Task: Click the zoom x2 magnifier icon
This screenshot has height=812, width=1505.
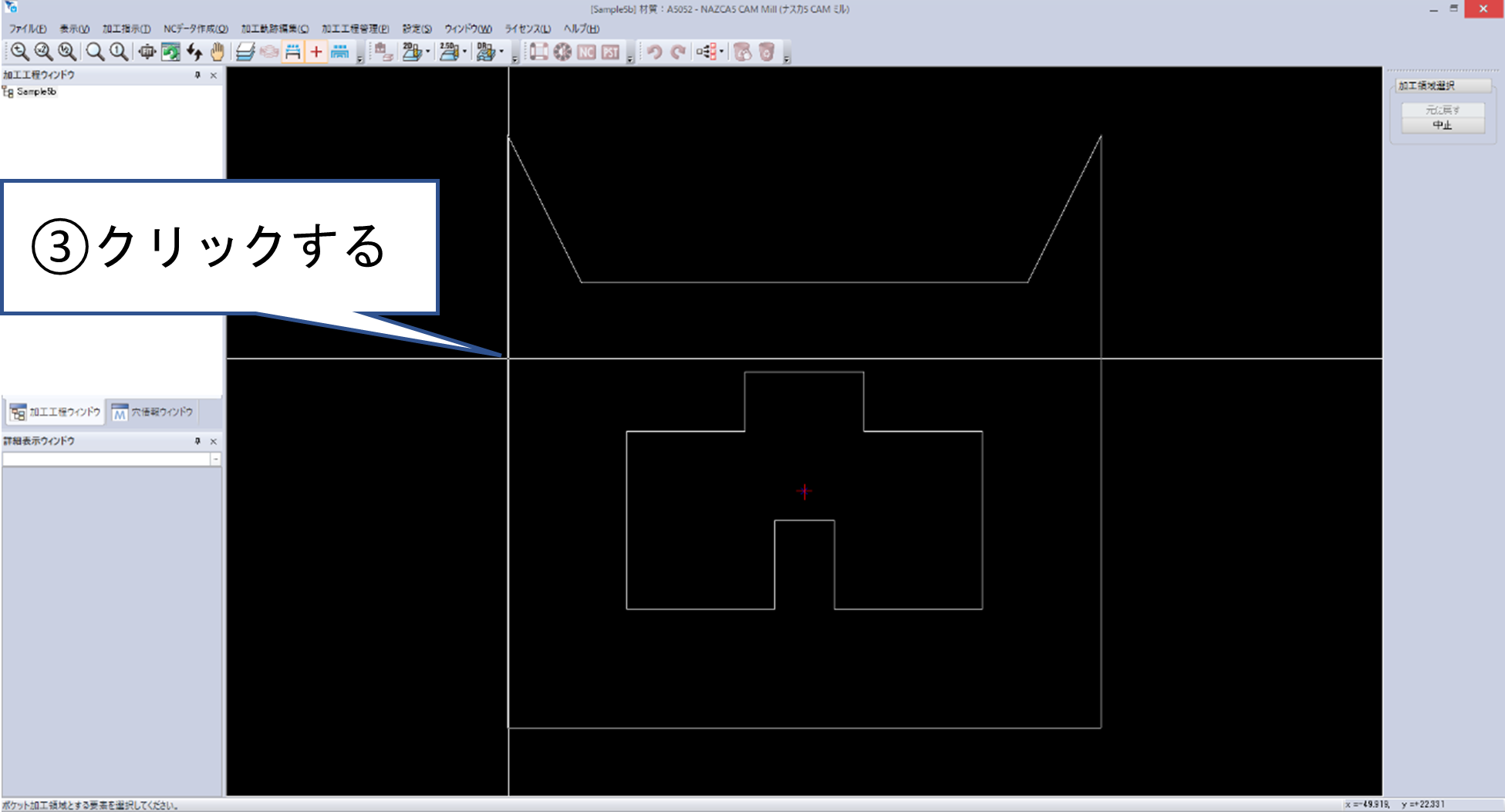Action: (x=43, y=52)
